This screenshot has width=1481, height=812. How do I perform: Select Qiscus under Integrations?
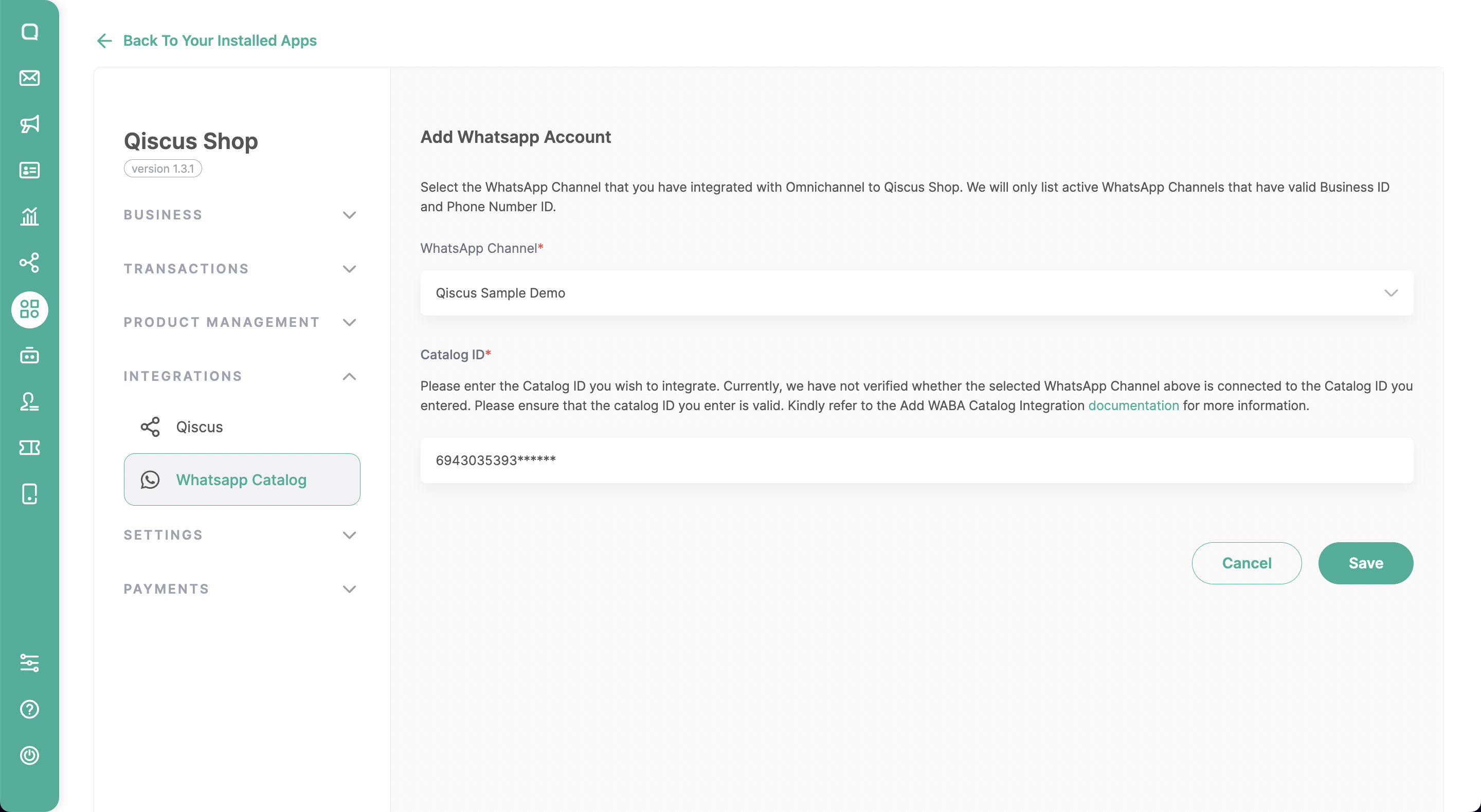pos(199,427)
